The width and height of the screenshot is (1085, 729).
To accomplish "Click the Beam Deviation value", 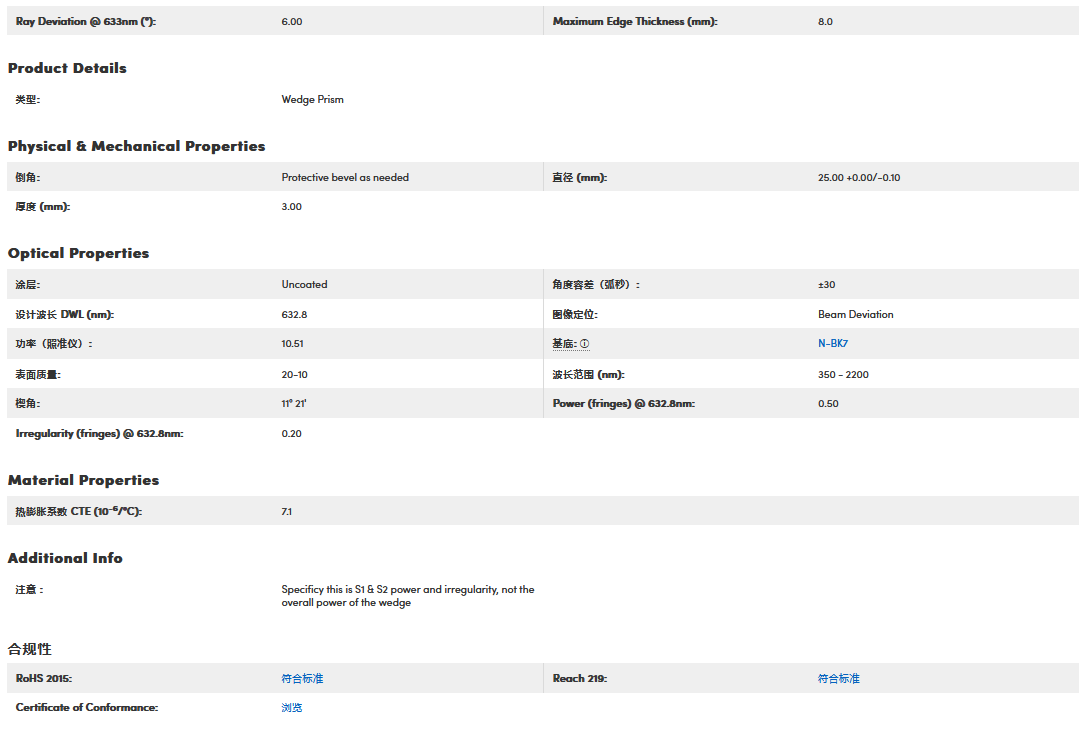I will pos(855,314).
